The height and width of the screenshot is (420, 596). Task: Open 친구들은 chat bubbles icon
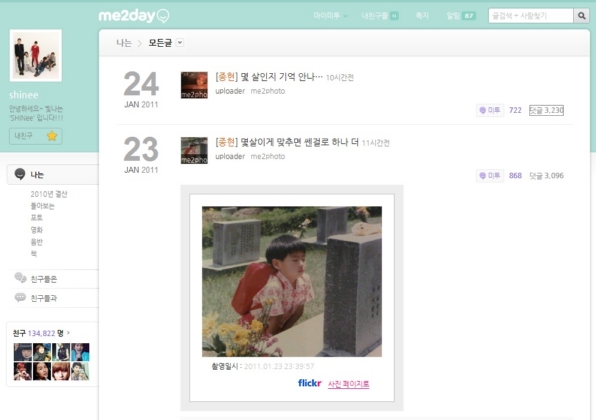click(20, 278)
